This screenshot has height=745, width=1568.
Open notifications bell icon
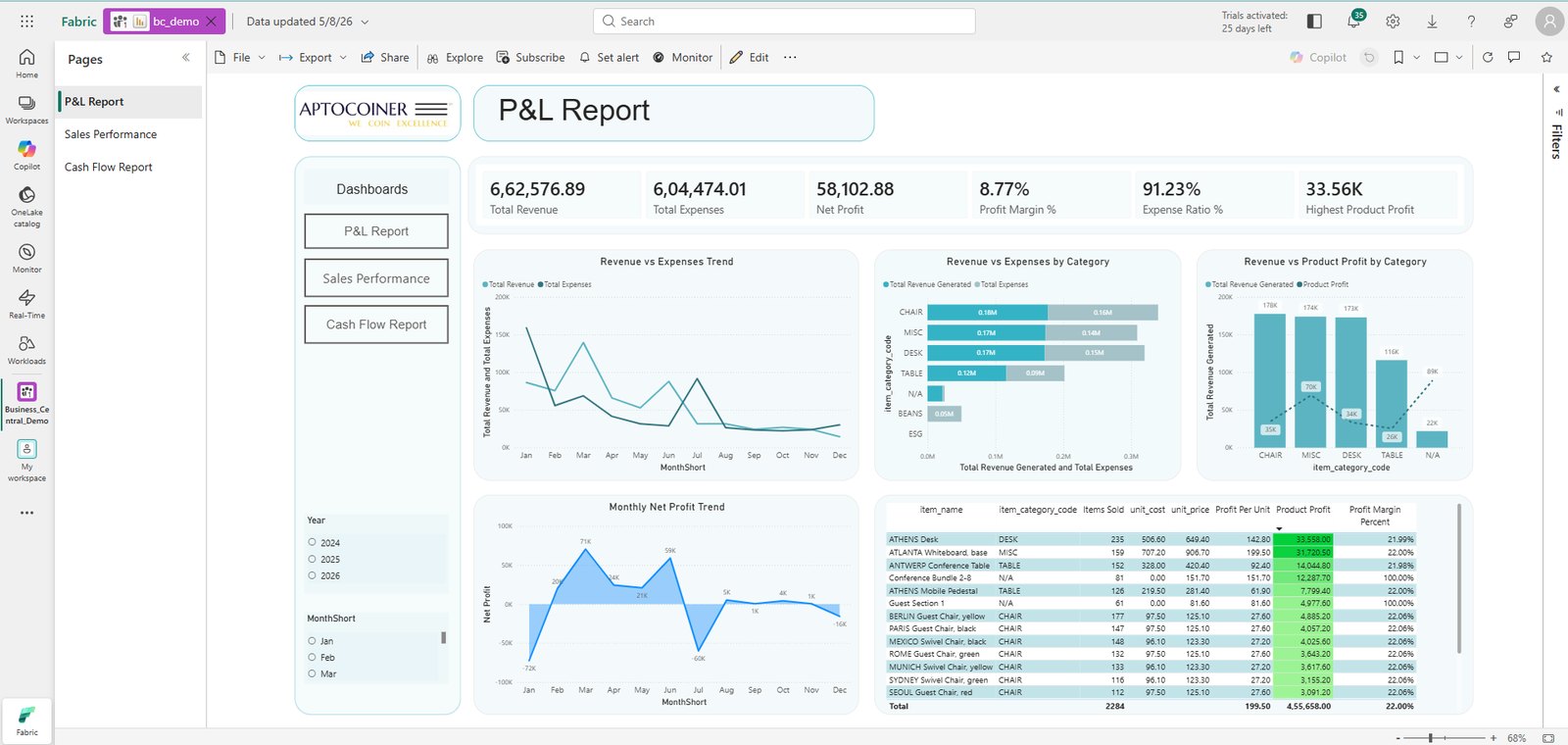point(1353,21)
